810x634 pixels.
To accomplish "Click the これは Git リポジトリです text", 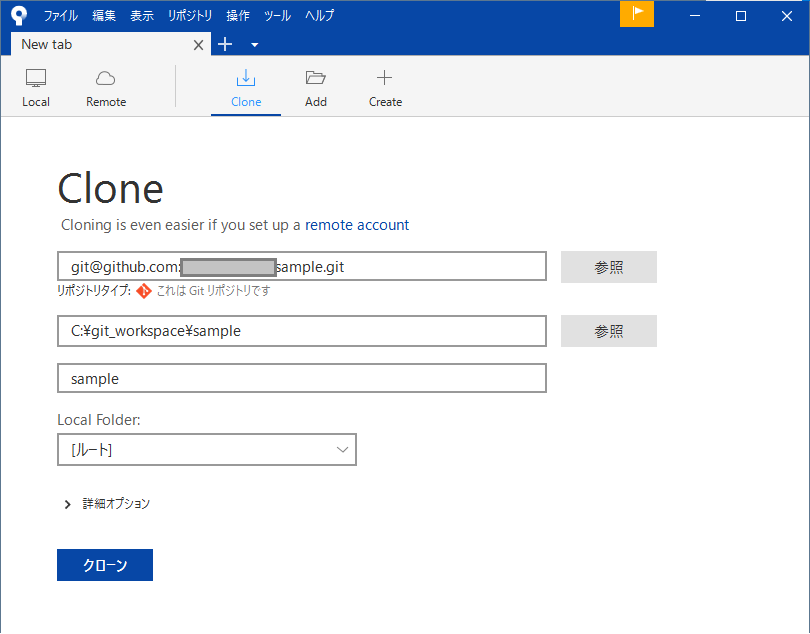I will point(213,291).
